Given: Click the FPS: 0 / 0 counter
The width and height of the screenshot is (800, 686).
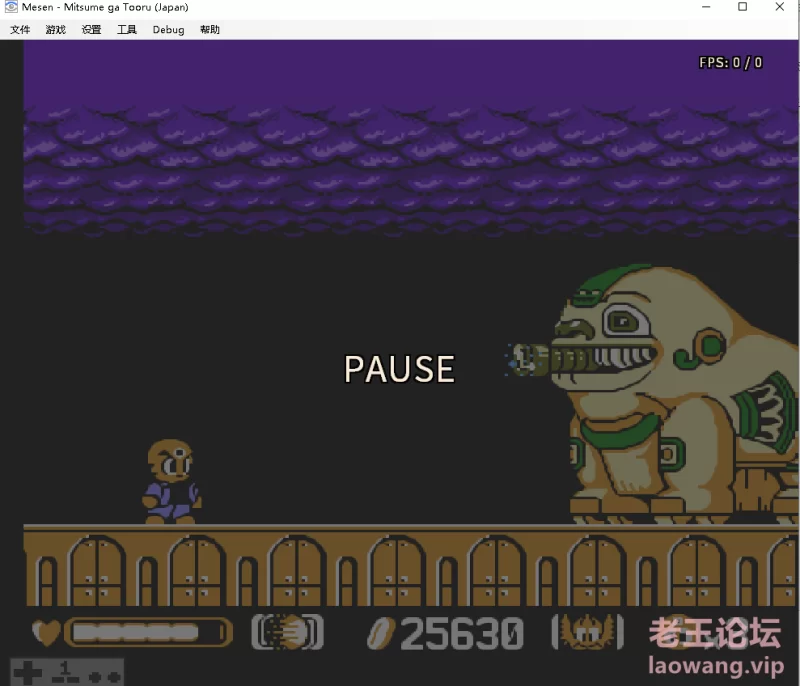Looking at the screenshot, I should pyautogui.click(x=731, y=62).
